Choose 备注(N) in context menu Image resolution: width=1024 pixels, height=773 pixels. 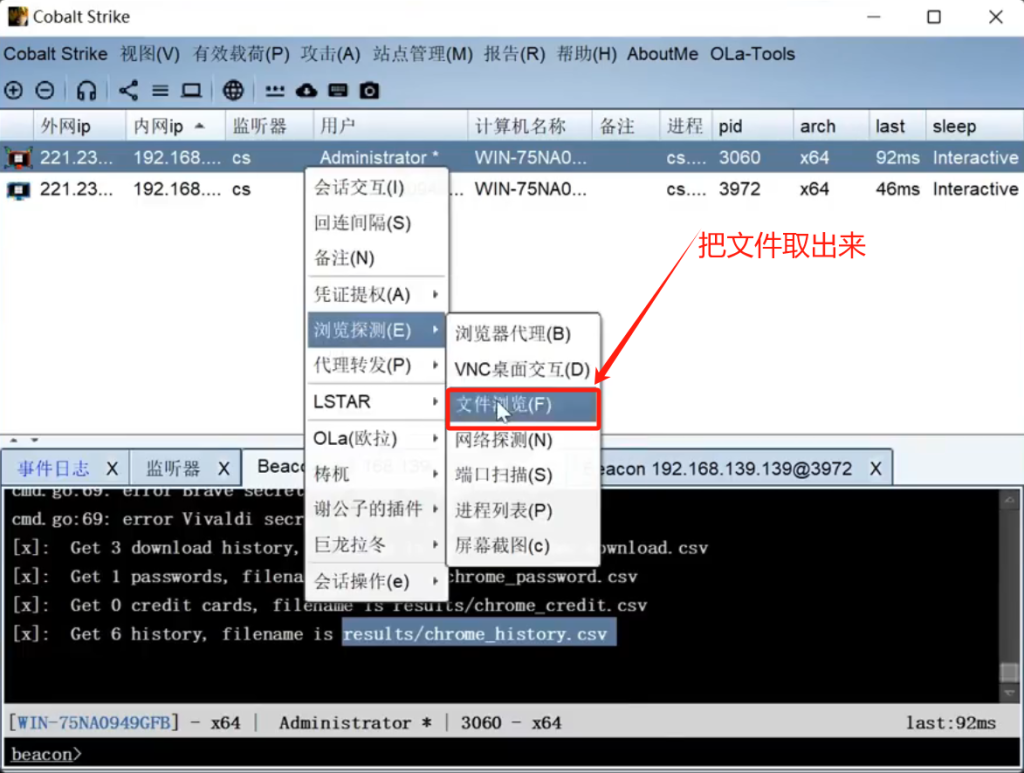pos(377,258)
